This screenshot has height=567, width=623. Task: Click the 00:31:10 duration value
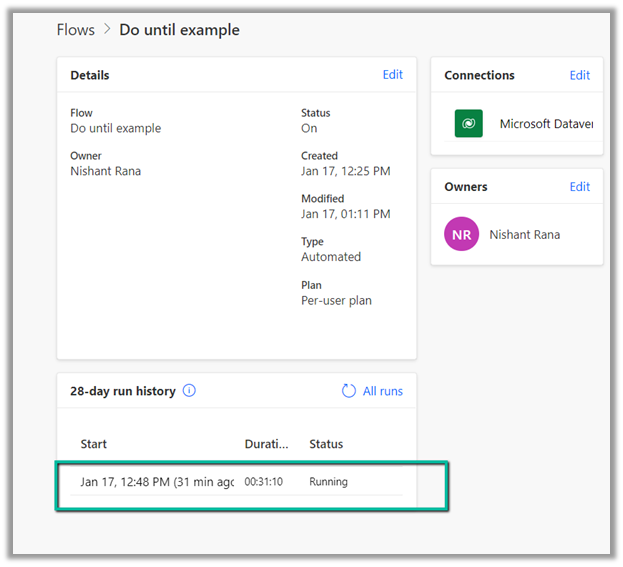(x=263, y=482)
